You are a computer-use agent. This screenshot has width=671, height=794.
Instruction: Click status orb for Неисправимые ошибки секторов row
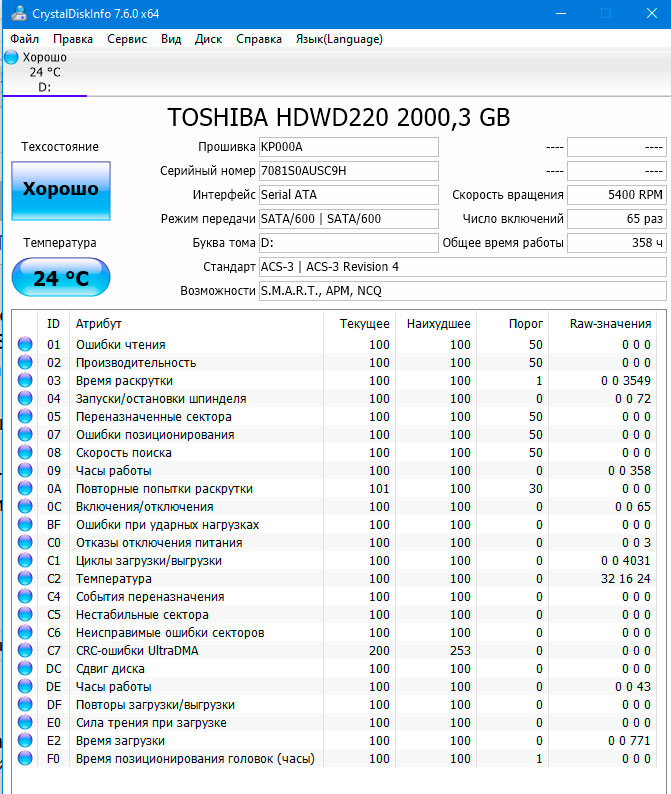pos(25,632)
